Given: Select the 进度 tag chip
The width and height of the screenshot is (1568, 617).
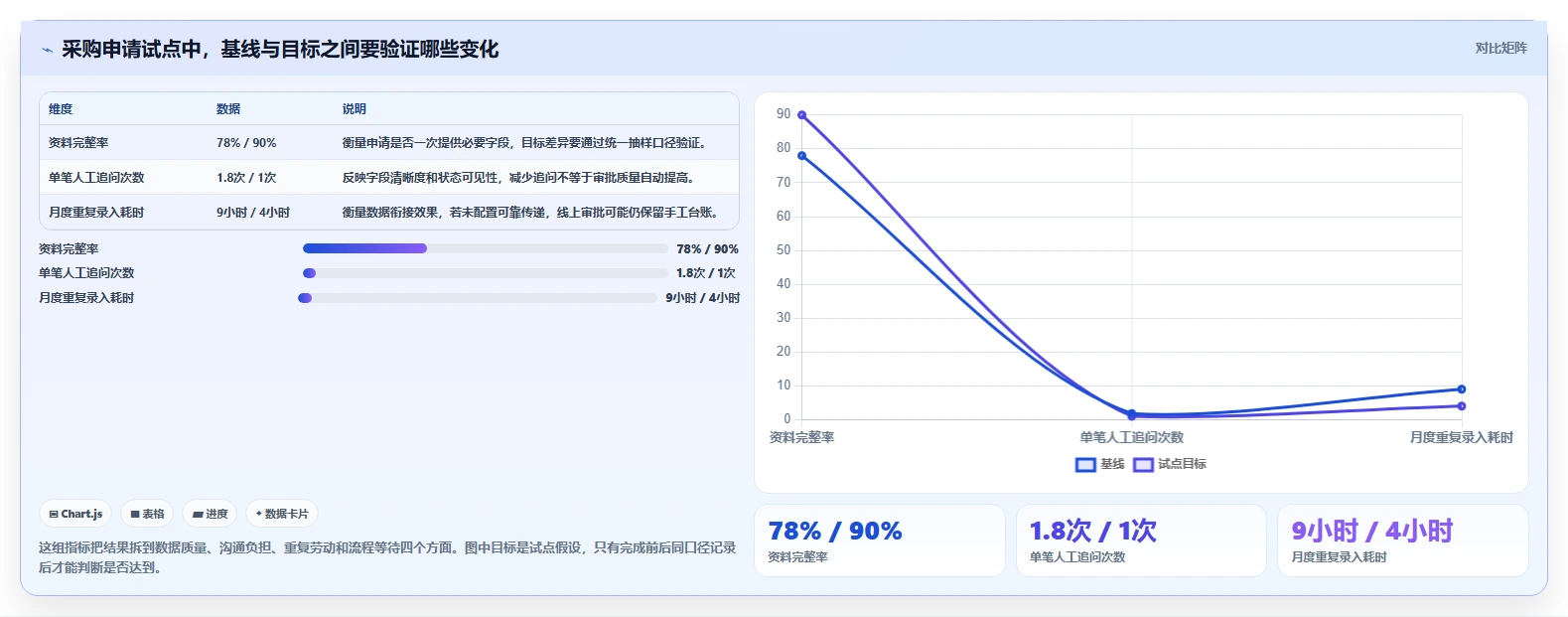Looking at the screenshot, I should click(x=210, y=514).
